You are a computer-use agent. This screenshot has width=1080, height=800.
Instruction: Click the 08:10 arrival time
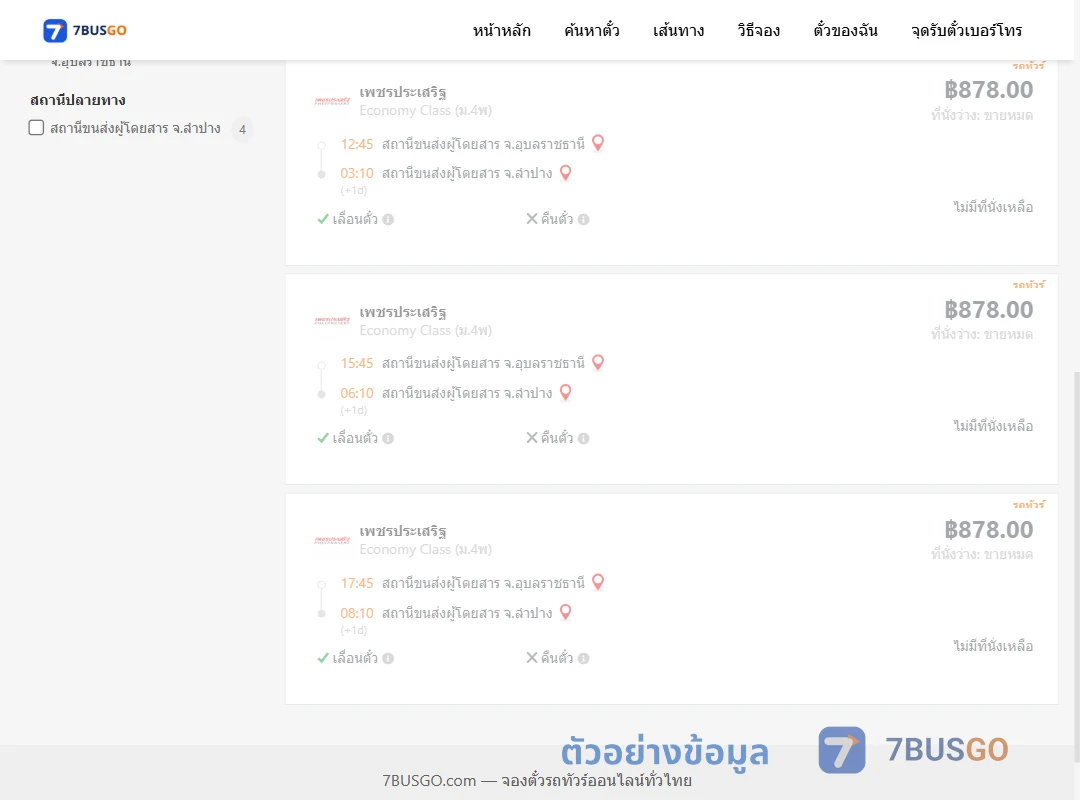click(x=357, y=613)
